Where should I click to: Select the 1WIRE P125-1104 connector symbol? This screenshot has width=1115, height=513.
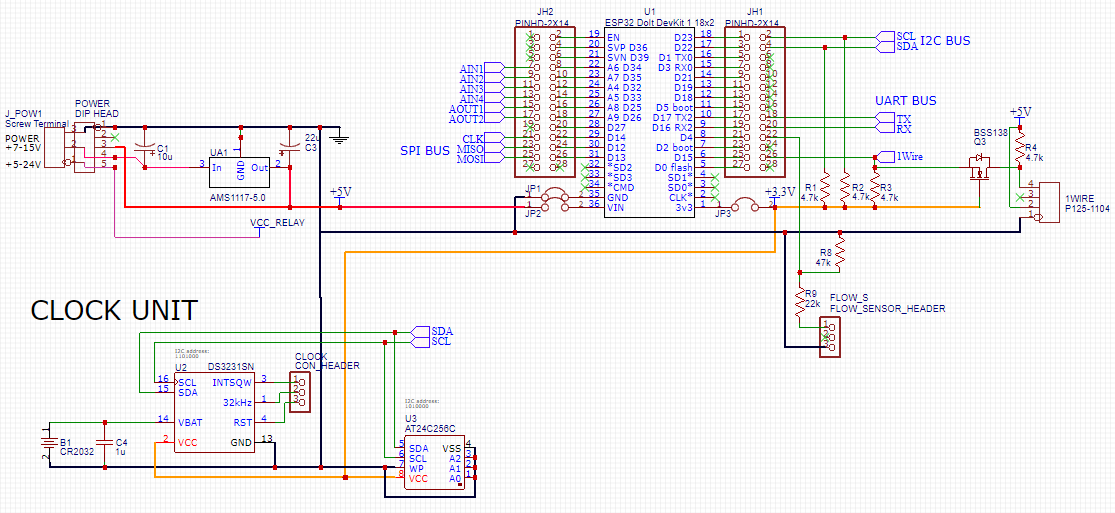coord(1049,201)
